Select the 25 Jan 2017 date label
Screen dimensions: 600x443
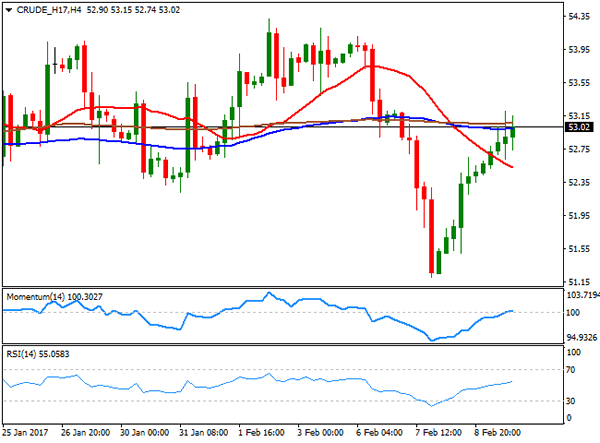[x=25, y=433]
